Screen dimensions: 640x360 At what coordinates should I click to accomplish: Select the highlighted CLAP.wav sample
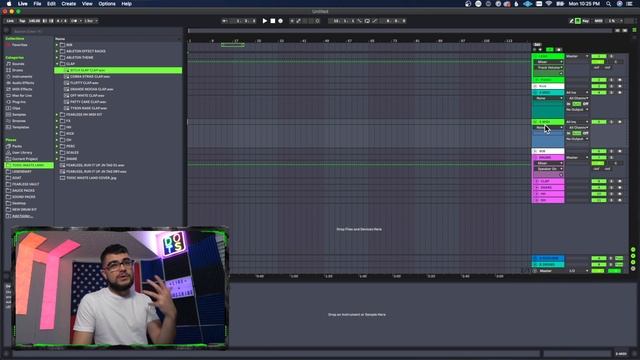coord(118,71)
